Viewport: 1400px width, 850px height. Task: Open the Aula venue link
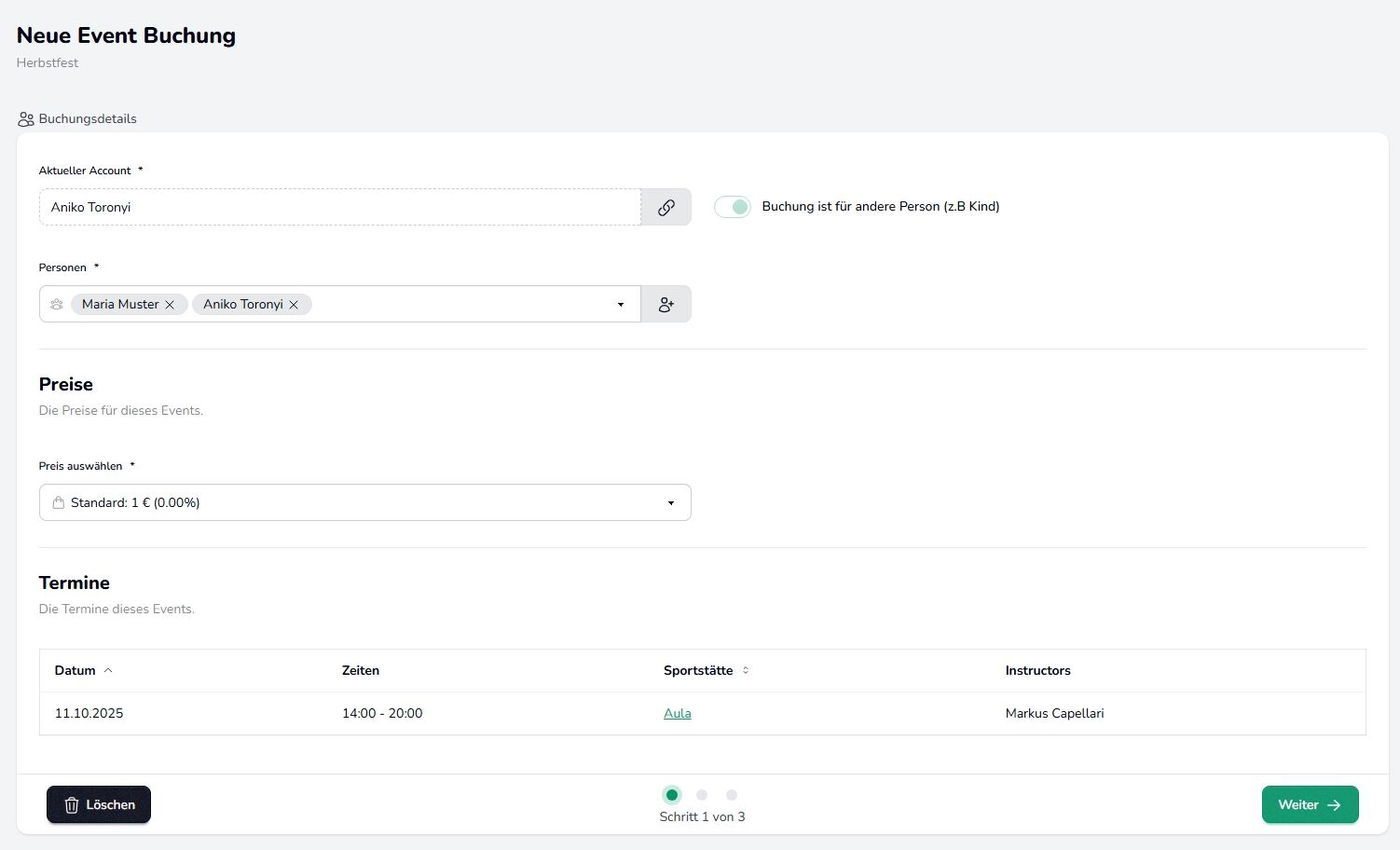[x=677, y=713]
